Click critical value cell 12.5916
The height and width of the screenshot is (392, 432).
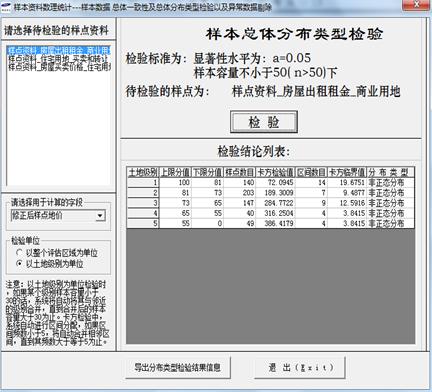pyautogui.click(x=347, y=203)
